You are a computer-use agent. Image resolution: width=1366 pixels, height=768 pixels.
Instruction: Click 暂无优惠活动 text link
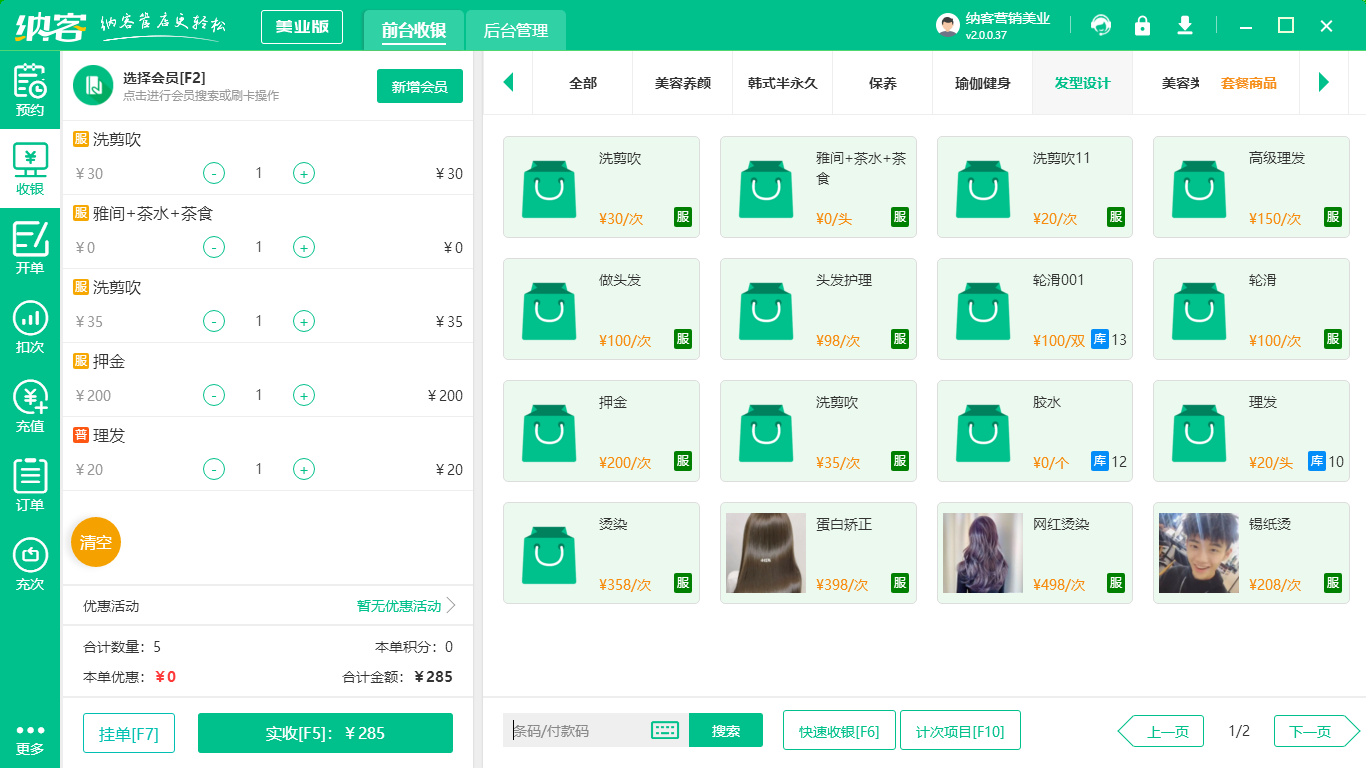pyautogui.click(x=399, y=606)
